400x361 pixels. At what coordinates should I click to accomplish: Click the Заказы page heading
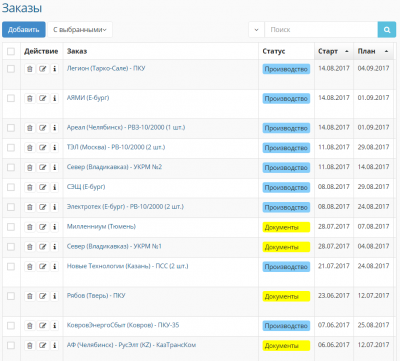pos(22,8)
